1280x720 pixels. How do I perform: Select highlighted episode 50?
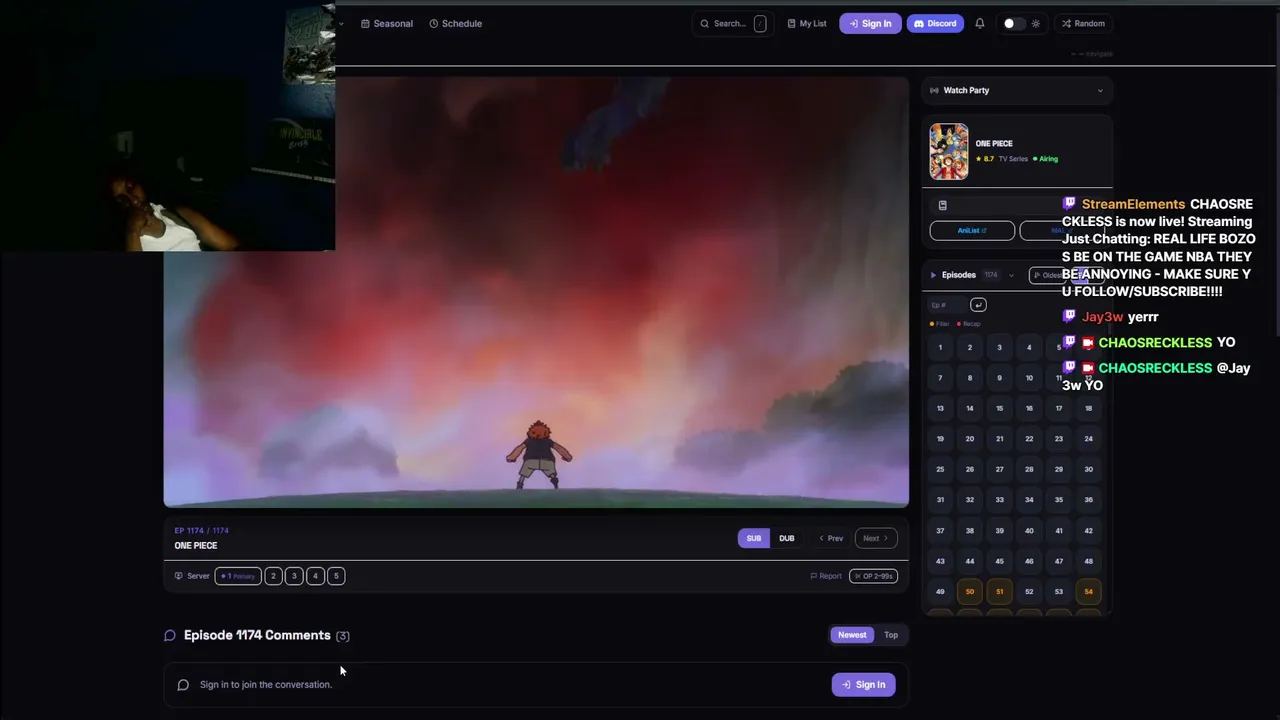pos(969,592)
